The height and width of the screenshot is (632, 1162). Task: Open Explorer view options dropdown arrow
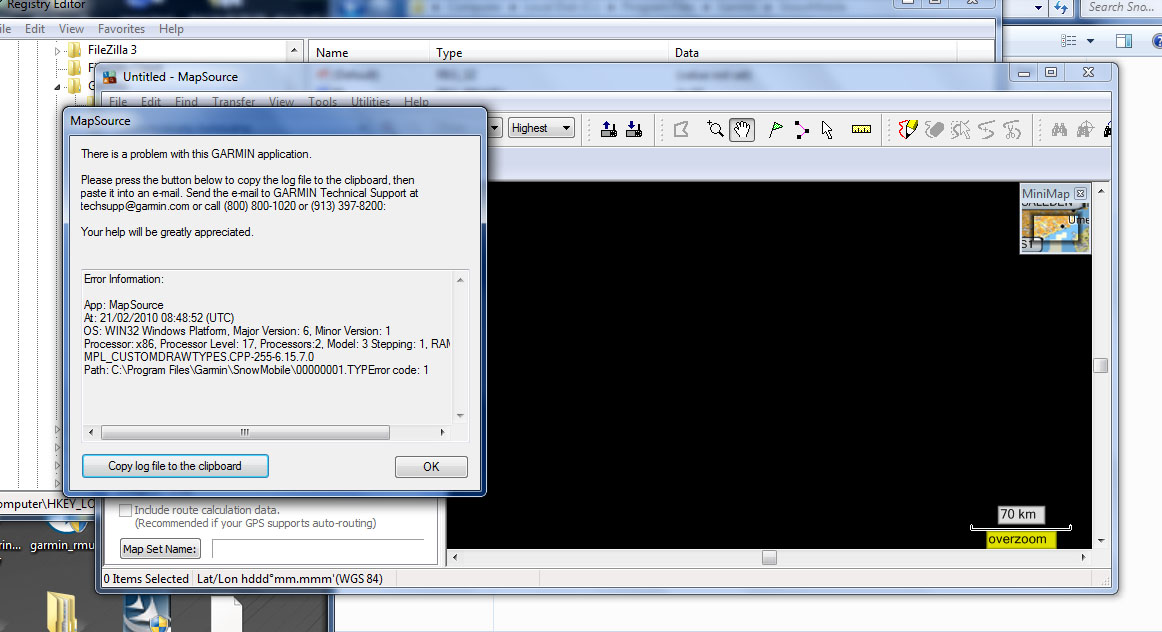tap(1090, 41)
